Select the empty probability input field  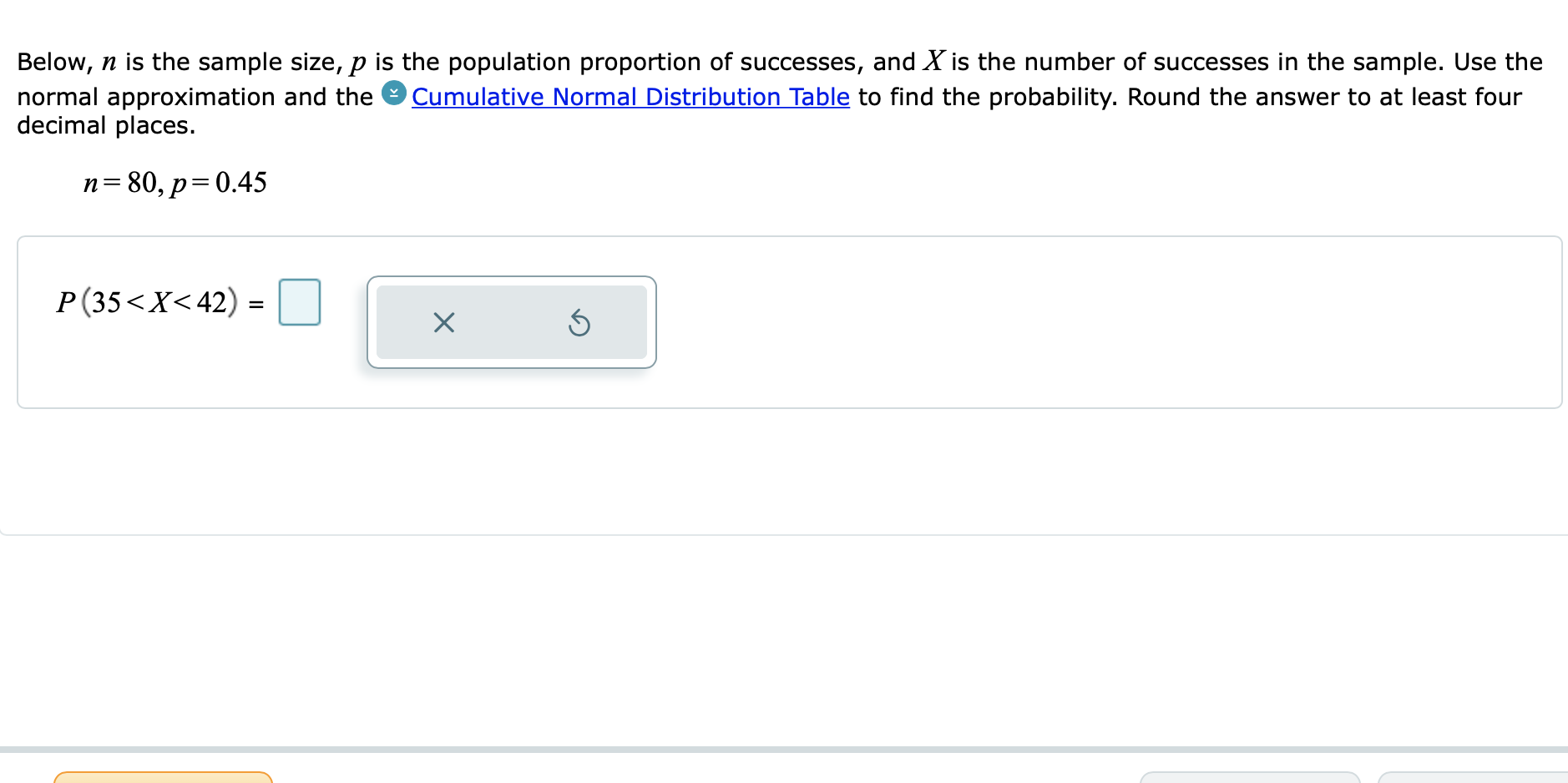(x=299, y=303)
